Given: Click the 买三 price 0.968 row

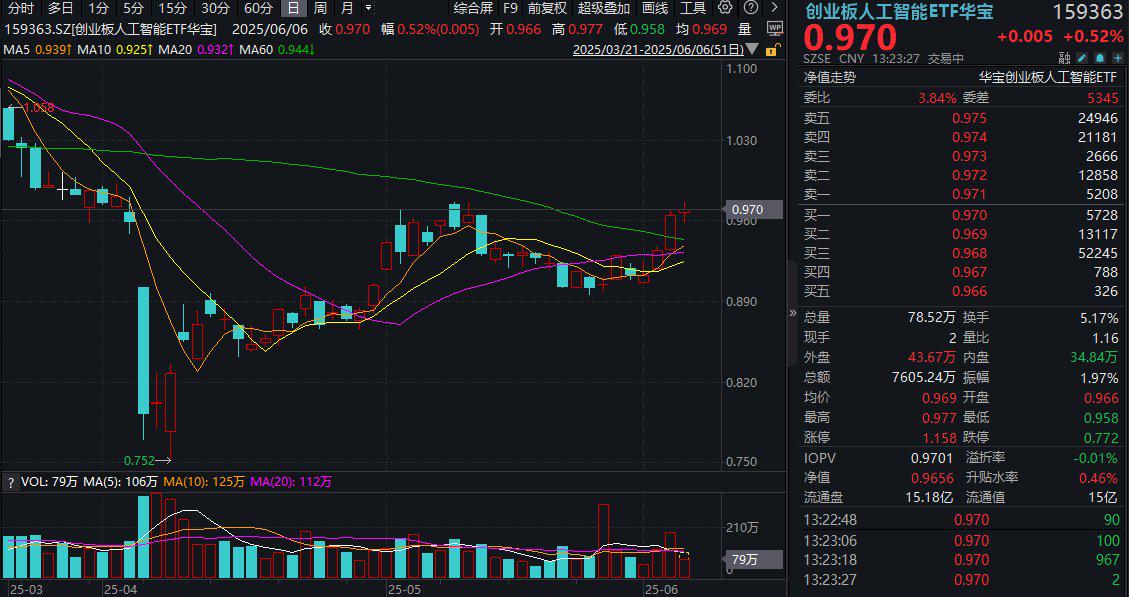Looking at the screenshot, I should [961, 253].
